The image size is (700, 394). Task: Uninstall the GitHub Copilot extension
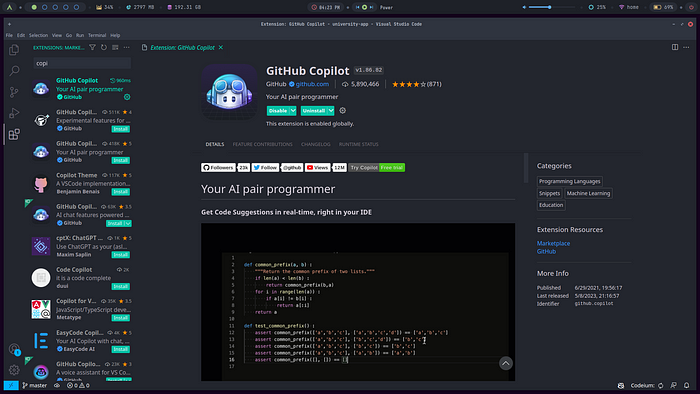pyautogui.click(x=314, y=111)
